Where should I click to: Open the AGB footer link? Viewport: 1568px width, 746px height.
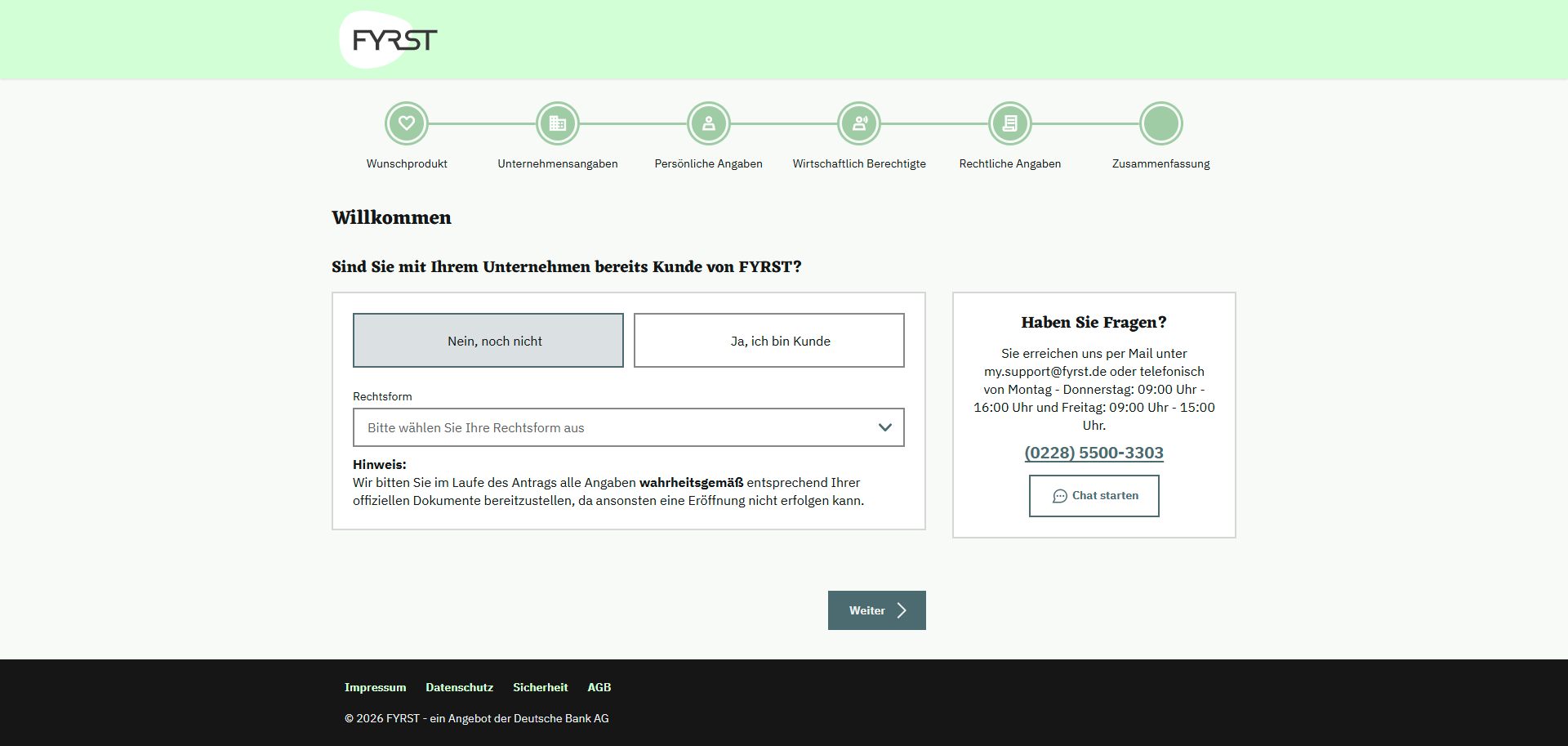(599, 687)
